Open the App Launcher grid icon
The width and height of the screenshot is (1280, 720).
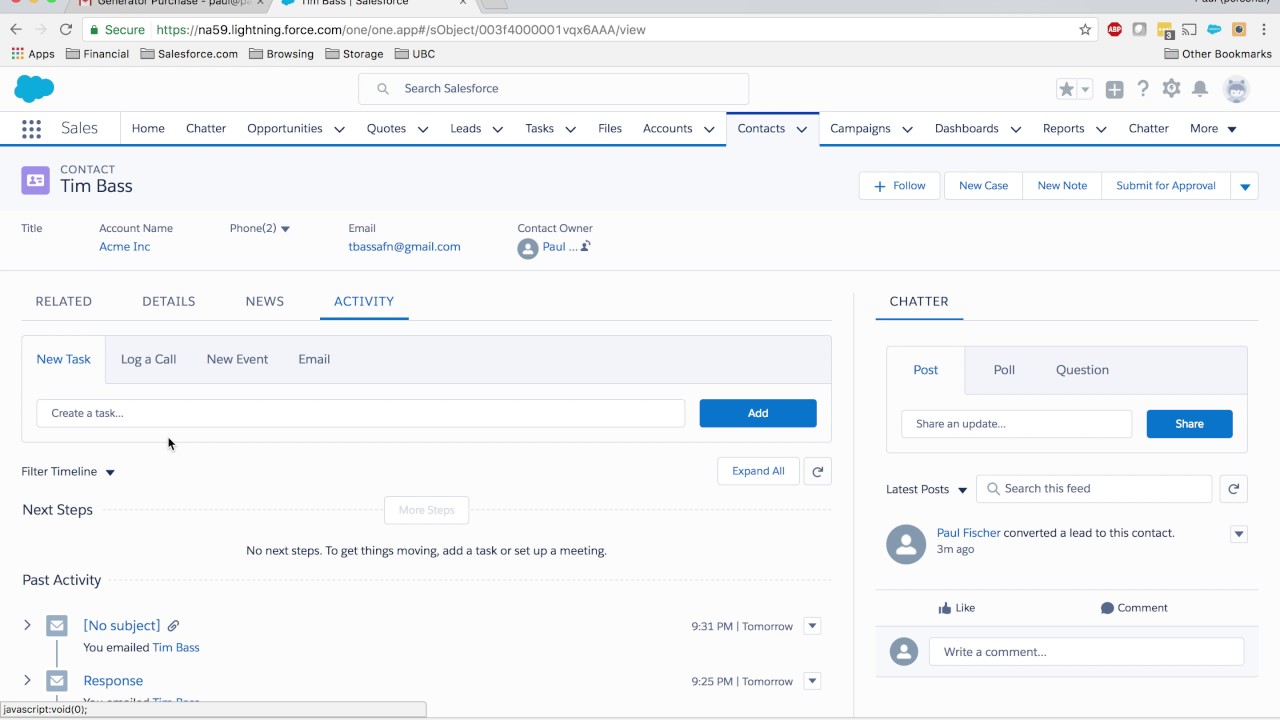click(x=31, y=128)
